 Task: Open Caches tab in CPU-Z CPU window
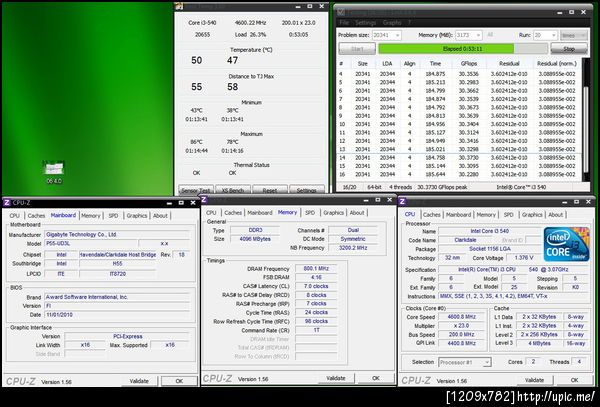click(432, 215)
